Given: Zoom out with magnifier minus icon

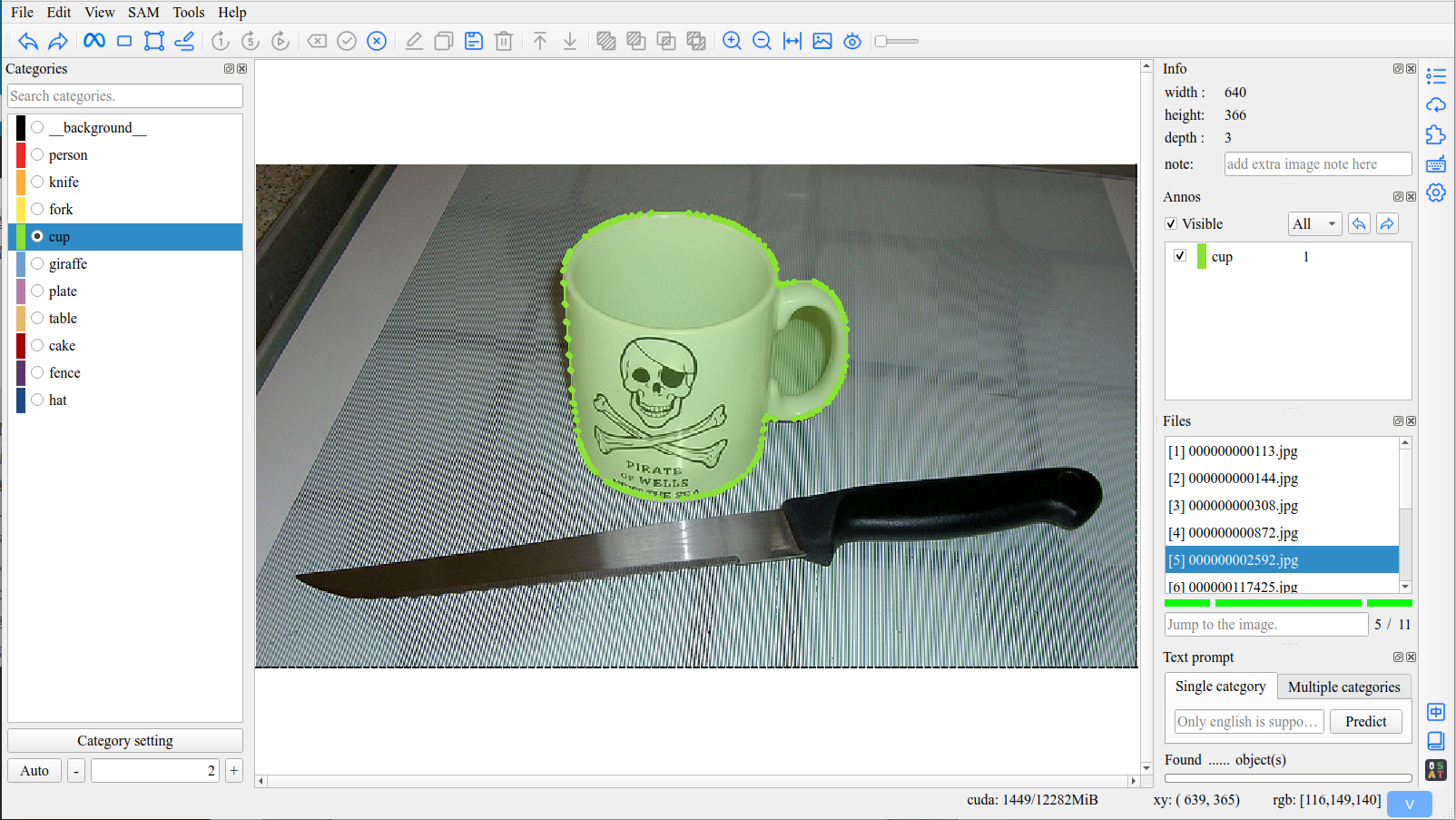Looking at the screenshot, I should pos(762,41).
